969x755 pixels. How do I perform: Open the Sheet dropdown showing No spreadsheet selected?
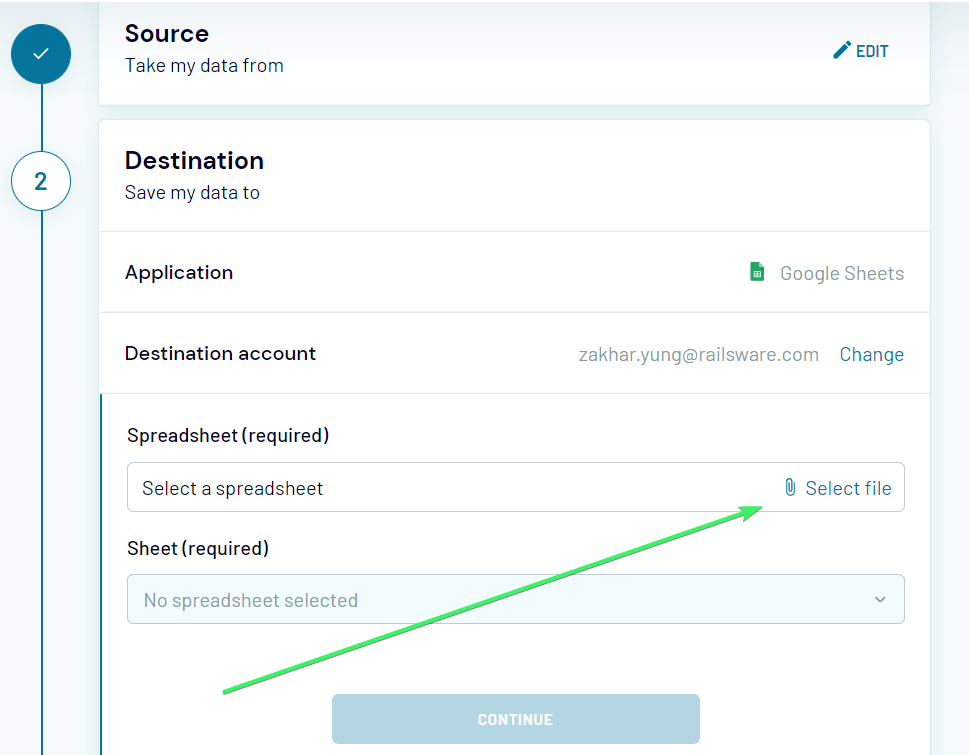pos(515,599)
